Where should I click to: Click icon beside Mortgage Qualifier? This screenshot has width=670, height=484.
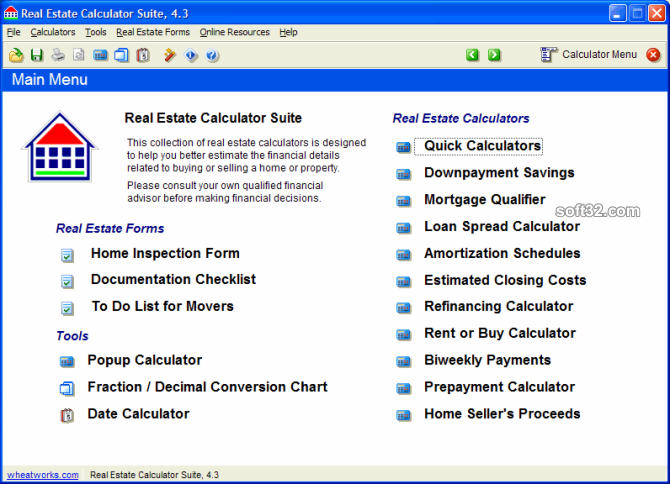pyautogui.click(x=403, y=201)
